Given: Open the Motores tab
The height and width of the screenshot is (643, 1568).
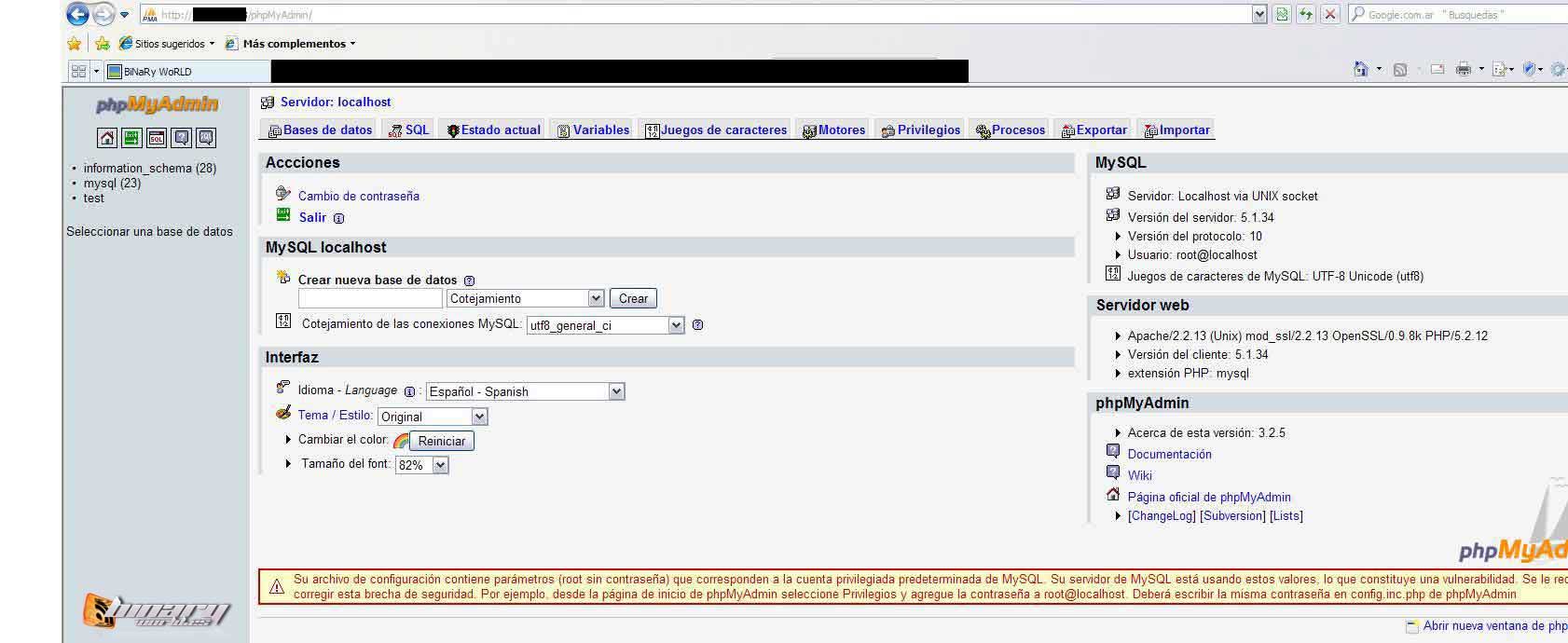Looking at the screenshot, I should [834, 130].
